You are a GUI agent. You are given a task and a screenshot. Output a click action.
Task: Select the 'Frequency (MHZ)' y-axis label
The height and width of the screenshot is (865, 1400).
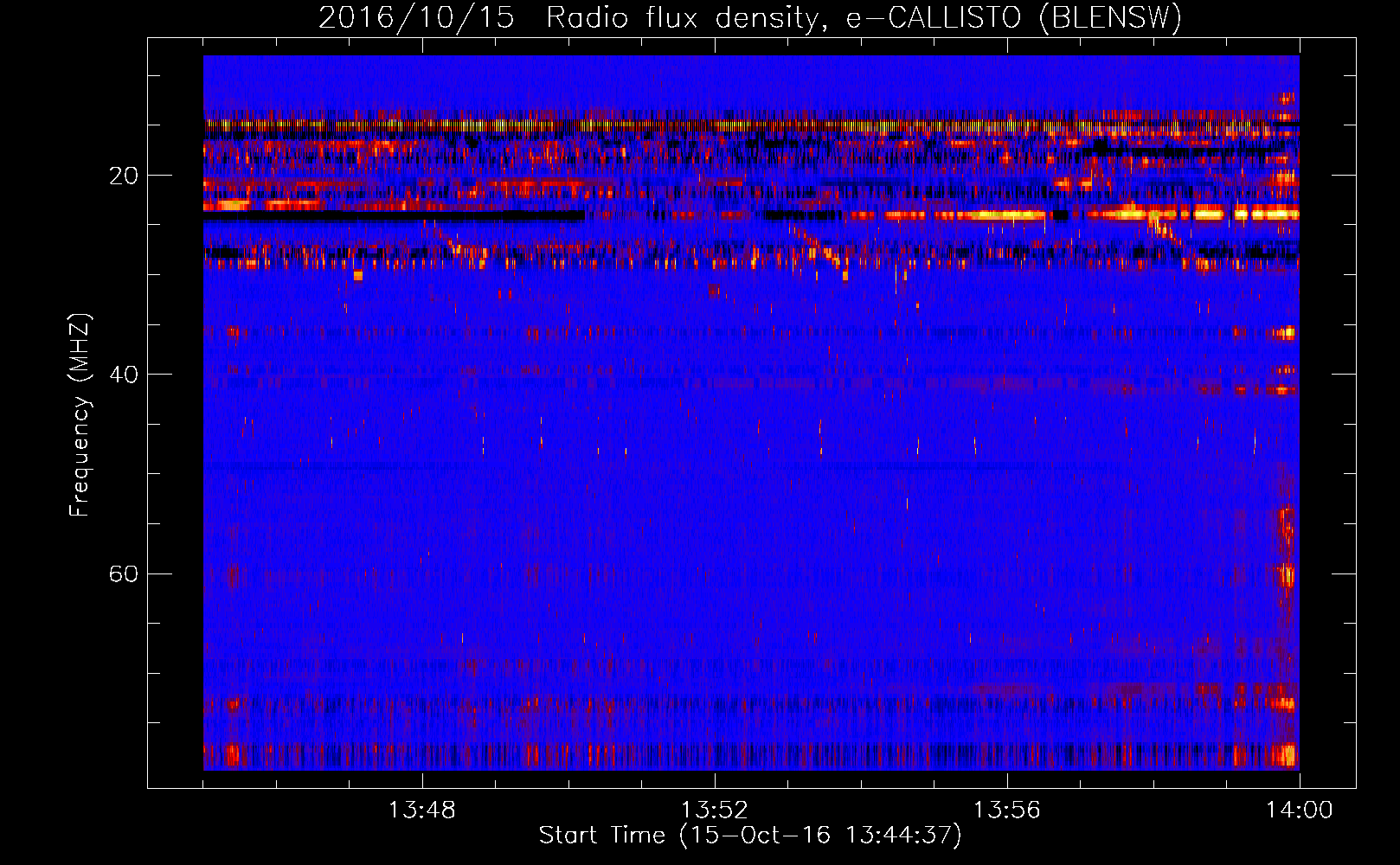(80, 415)
